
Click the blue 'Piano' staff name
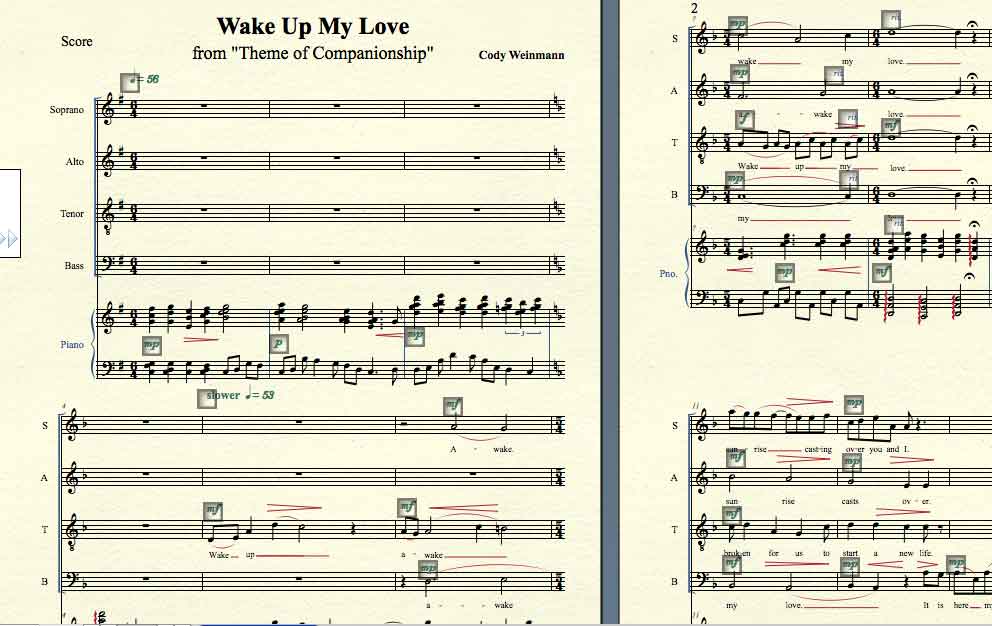[x=72, y=344]
